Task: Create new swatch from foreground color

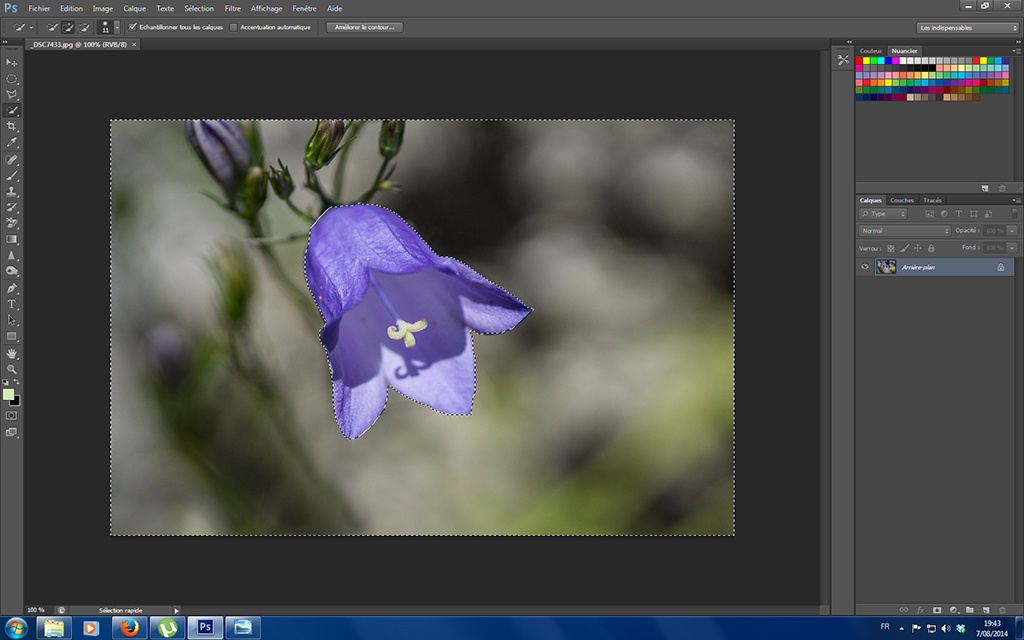Action: (x=985, y=188)
